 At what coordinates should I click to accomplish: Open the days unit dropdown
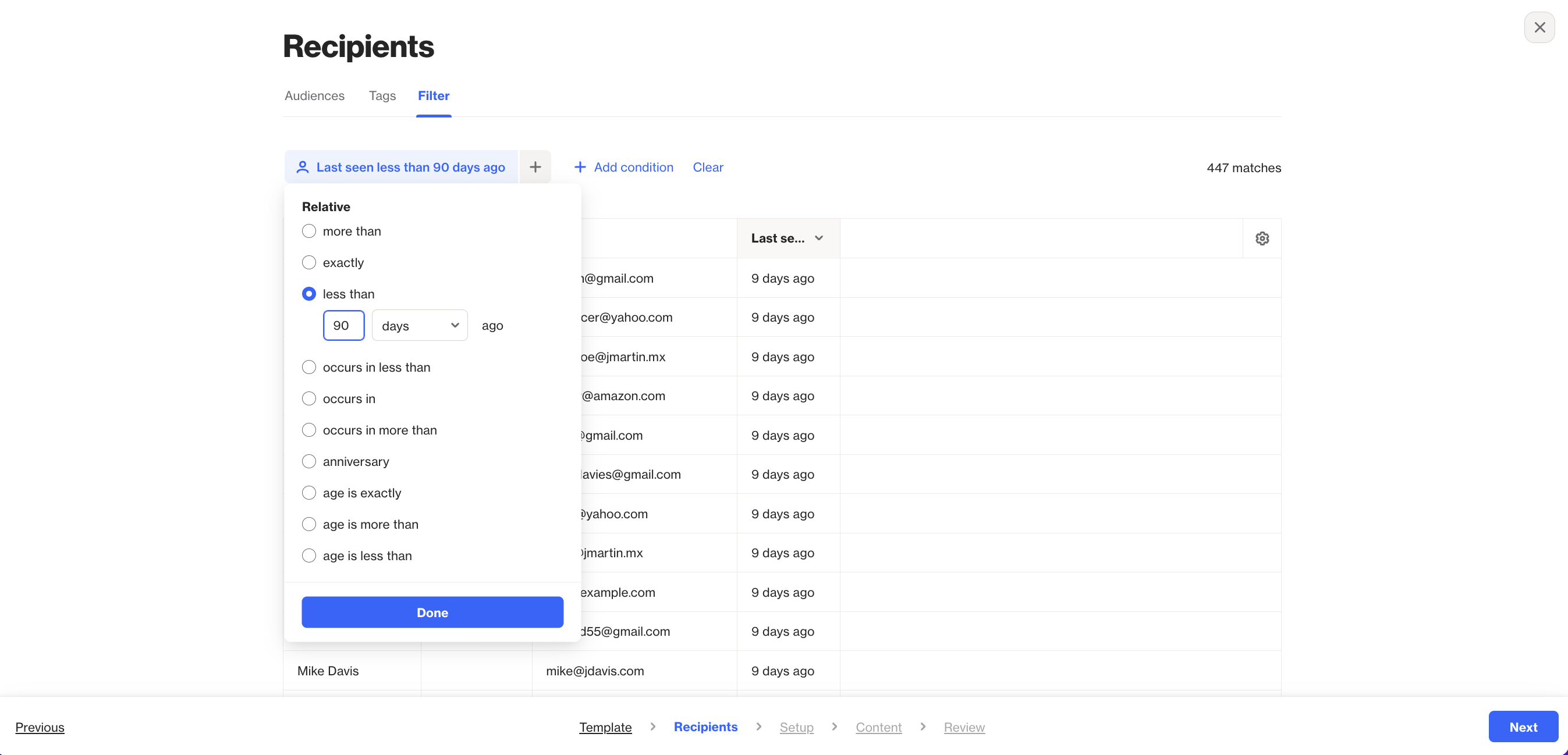coord(420,326)
